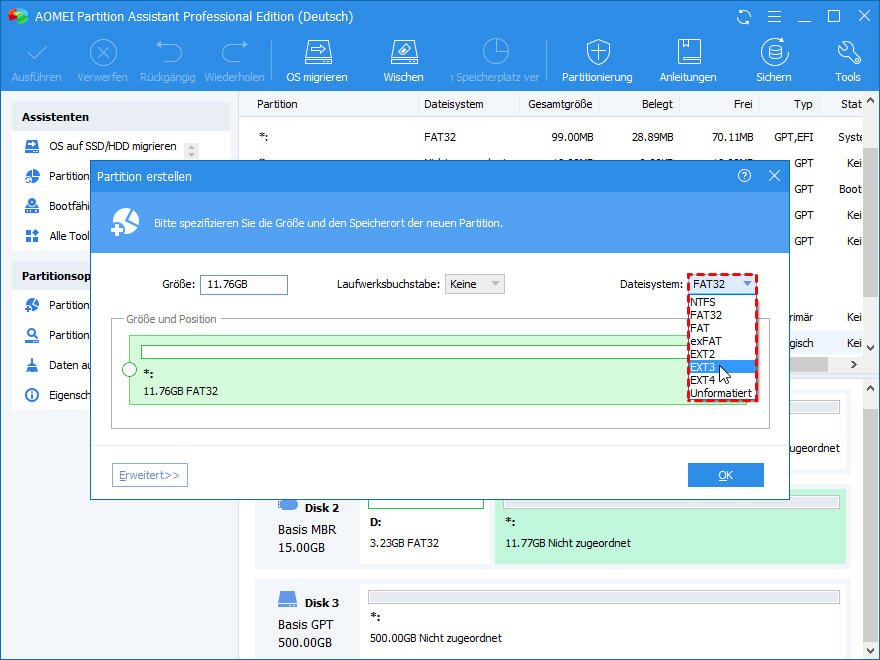Click the Alle Tools grid icon
The image size is (880, 660).
(x=32, y=236)
